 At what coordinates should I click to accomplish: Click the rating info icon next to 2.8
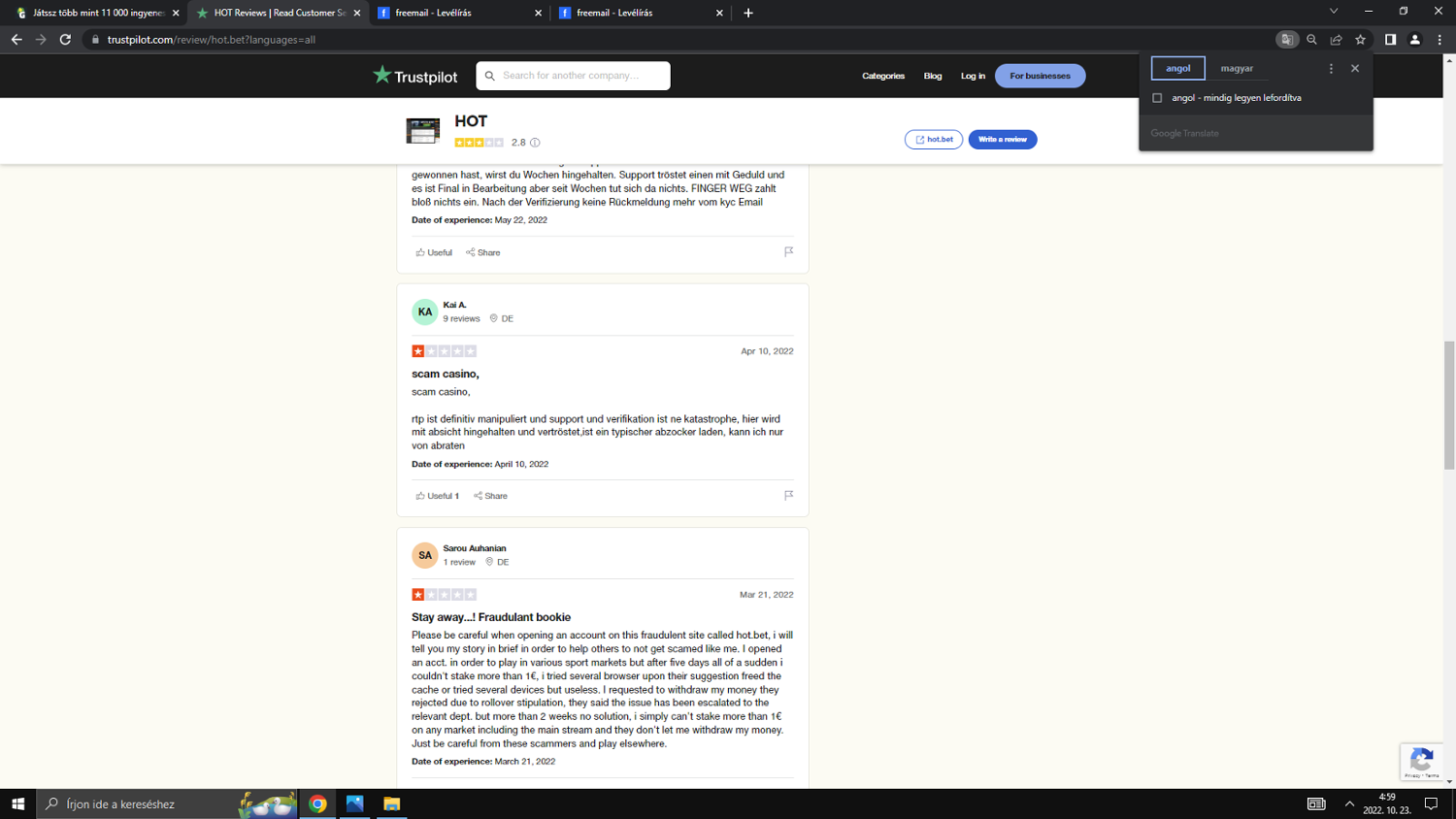pos(535,143)
